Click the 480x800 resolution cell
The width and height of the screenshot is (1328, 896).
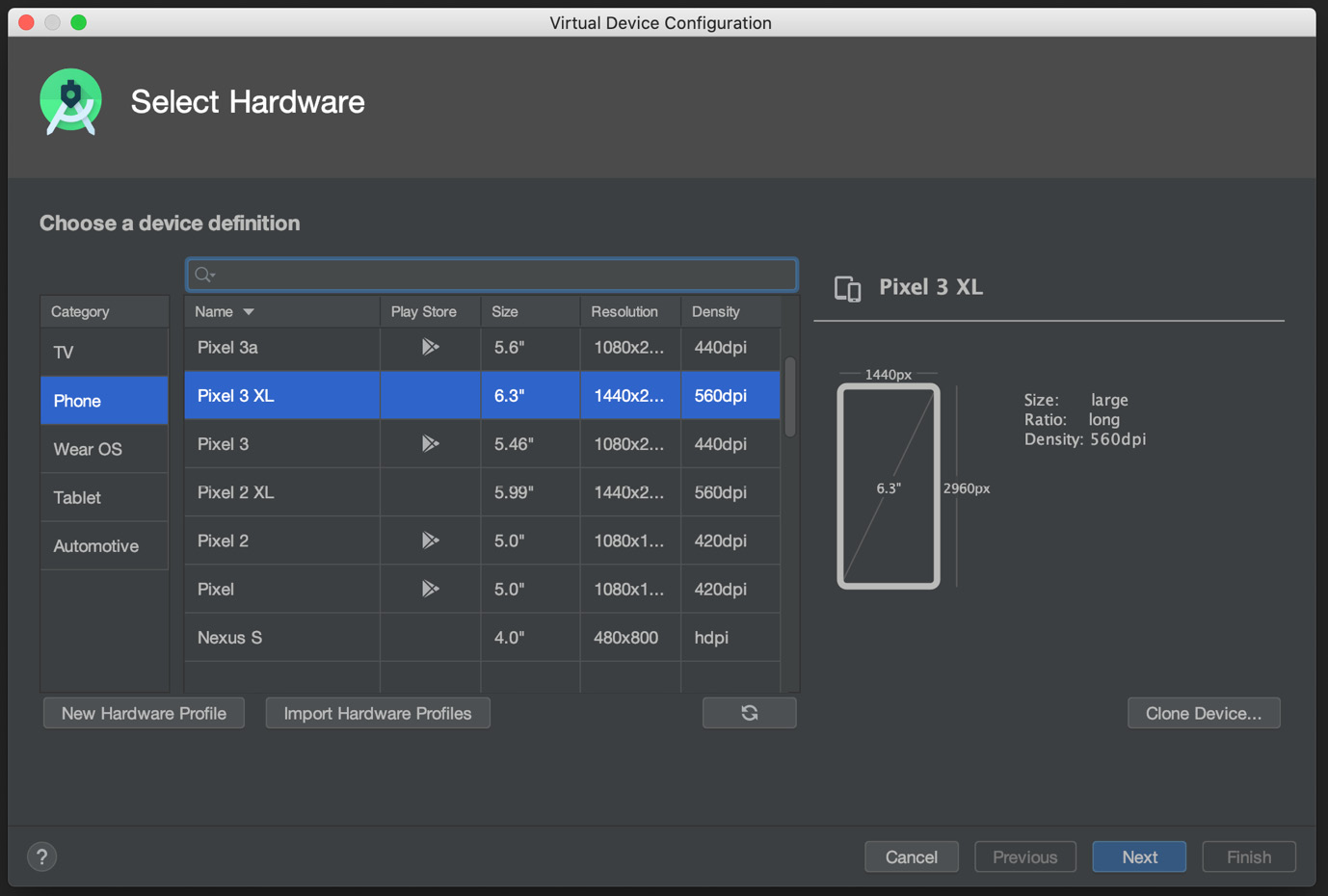coord(630,637)
